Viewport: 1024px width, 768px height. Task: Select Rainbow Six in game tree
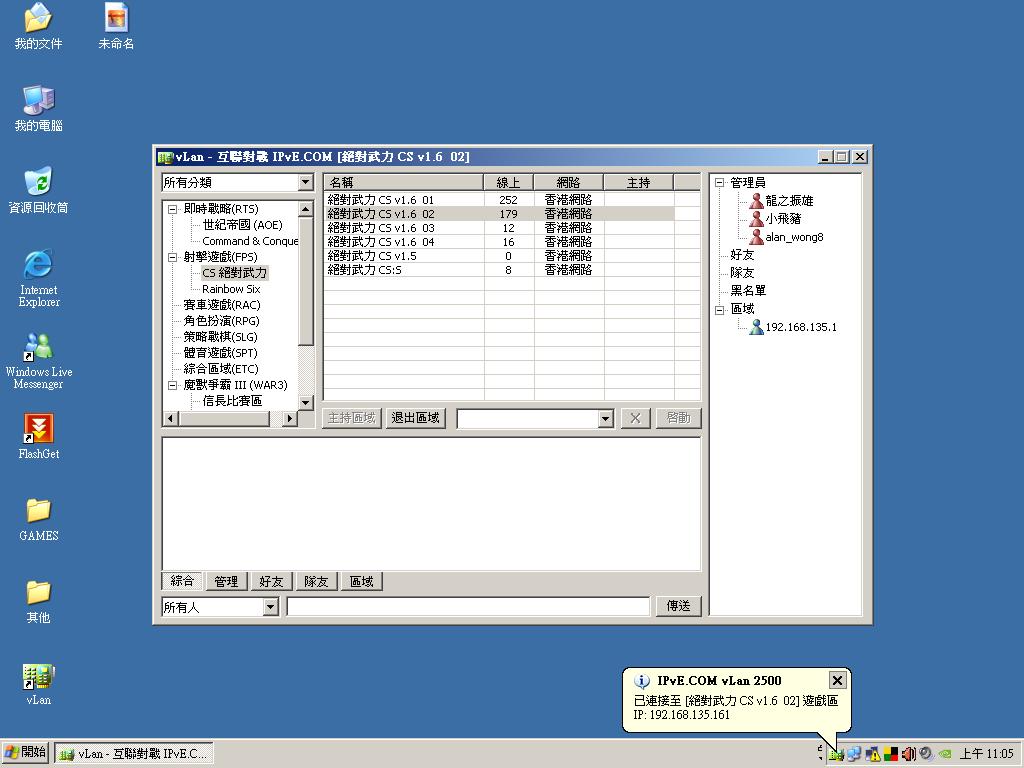pos(231,289)
